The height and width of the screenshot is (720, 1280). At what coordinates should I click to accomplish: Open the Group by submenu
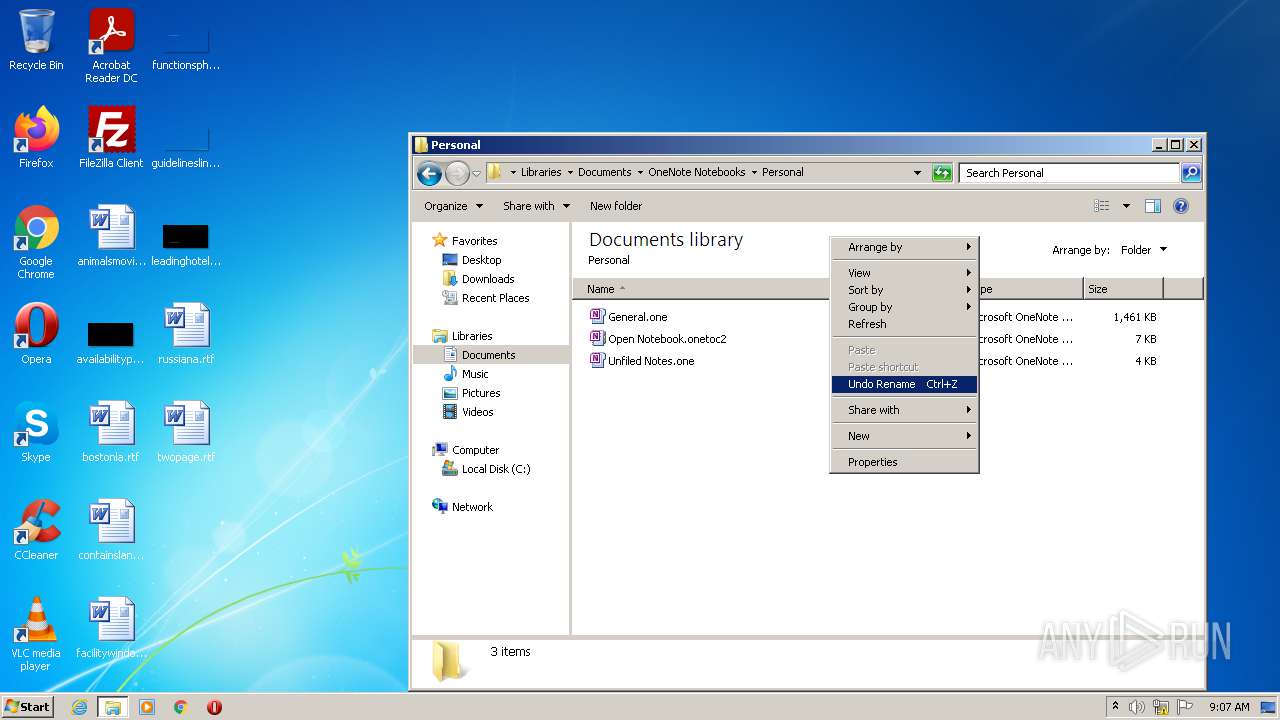tap(904, 307)
